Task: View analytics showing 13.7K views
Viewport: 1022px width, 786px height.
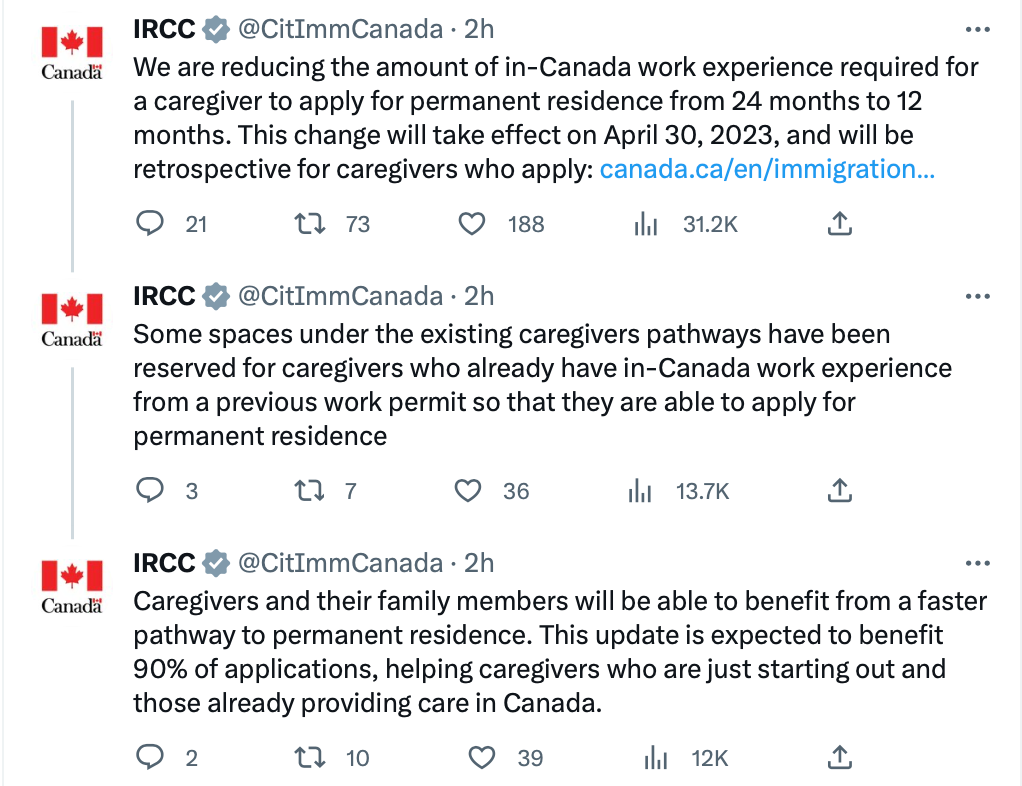Action: click(x=640, y=491)
